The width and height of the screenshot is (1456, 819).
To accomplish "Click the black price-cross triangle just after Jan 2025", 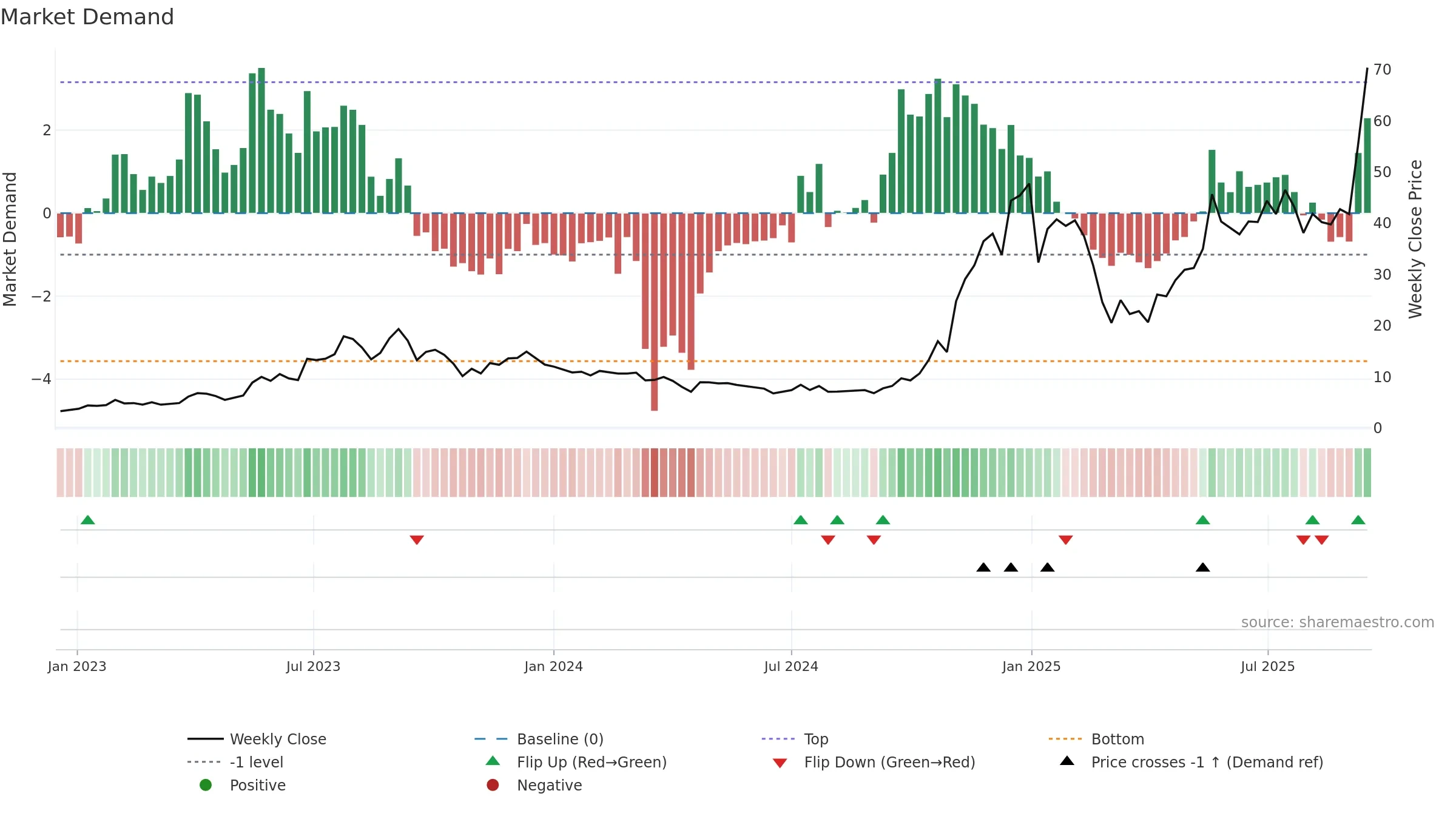I will click(x=1048, y=567).
